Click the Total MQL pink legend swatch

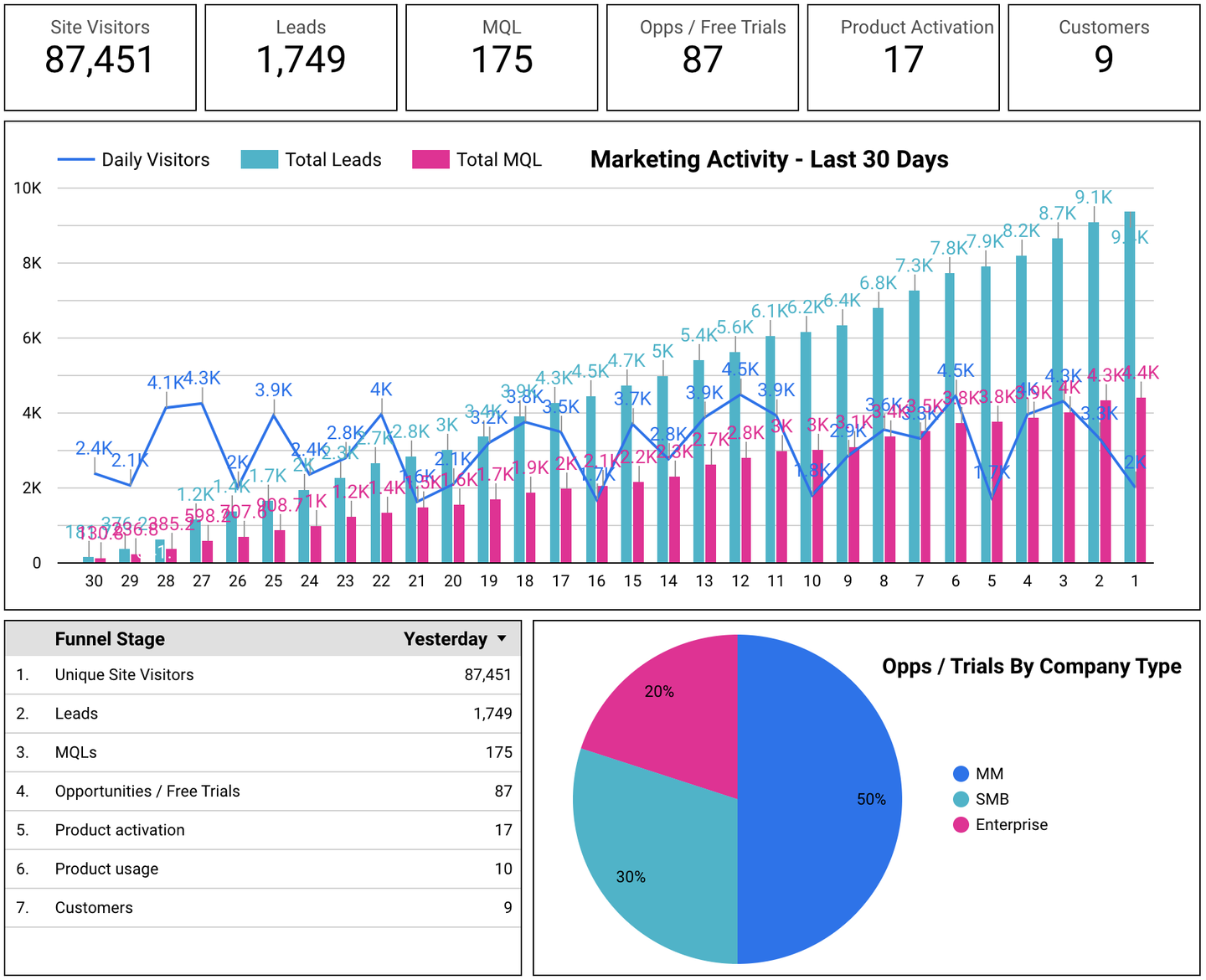click(431, 159)
